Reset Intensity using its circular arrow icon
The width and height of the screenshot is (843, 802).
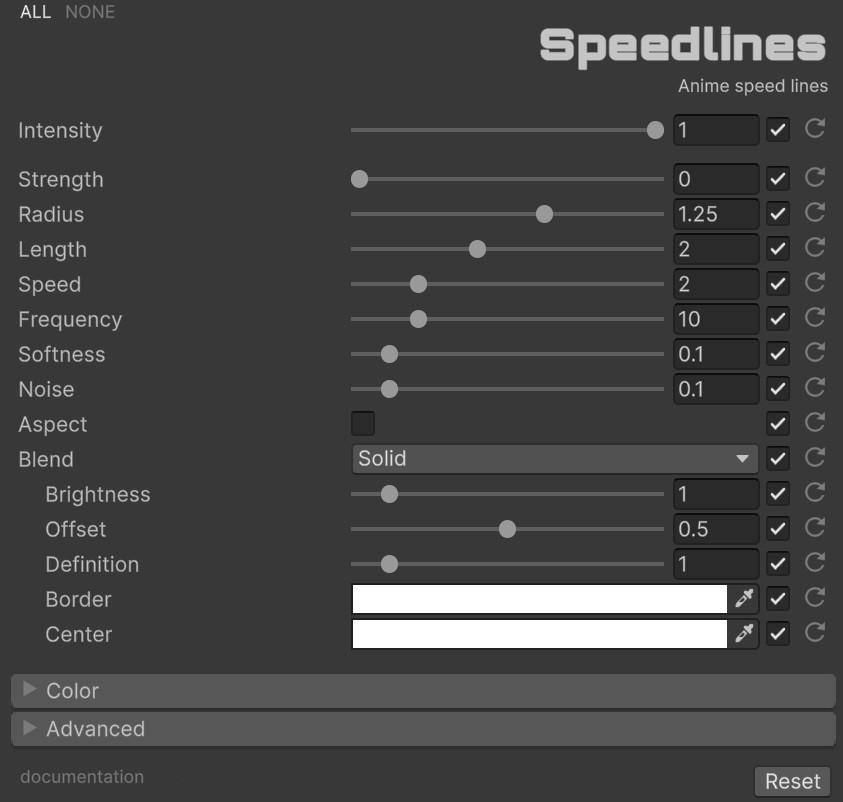click(815, 129)
